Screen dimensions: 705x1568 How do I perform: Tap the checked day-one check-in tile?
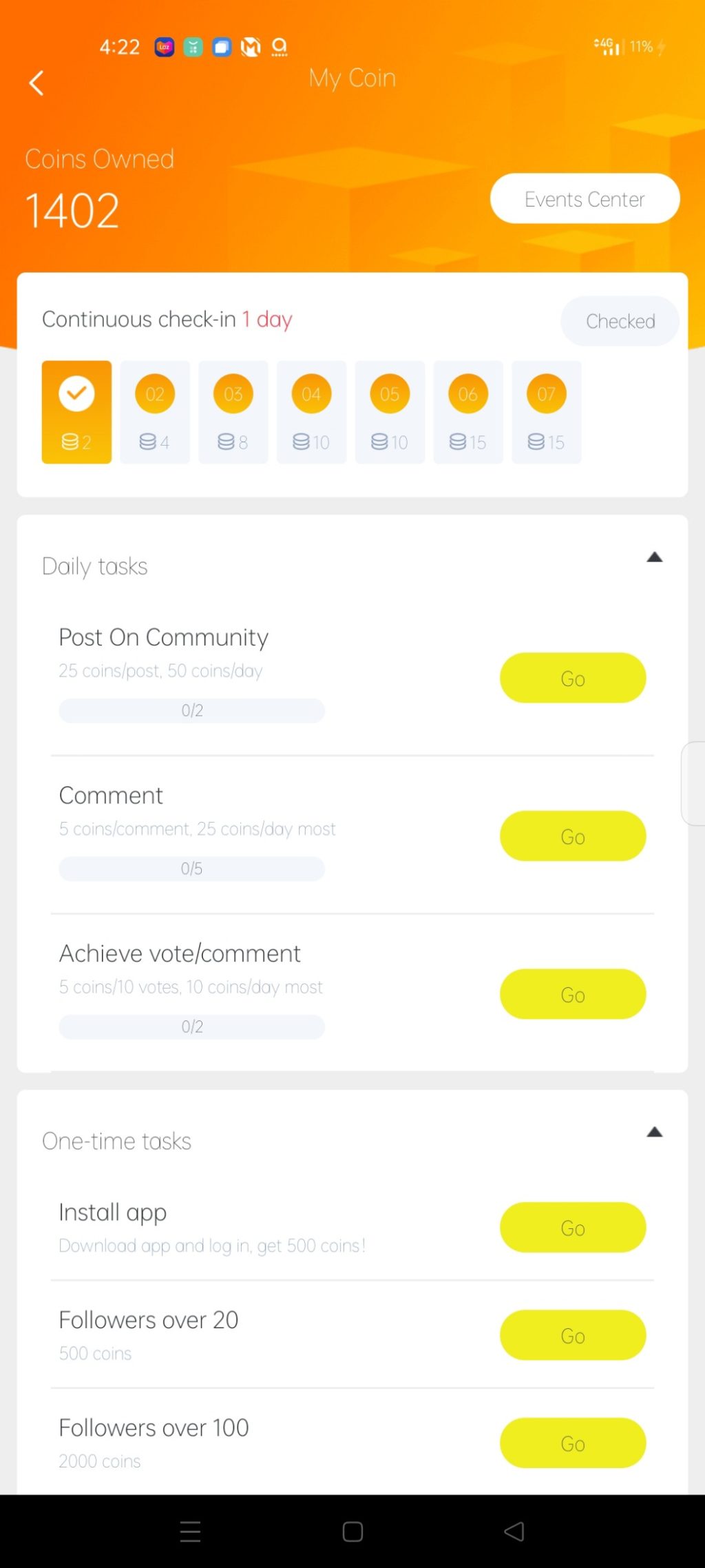tap(76, 411)
